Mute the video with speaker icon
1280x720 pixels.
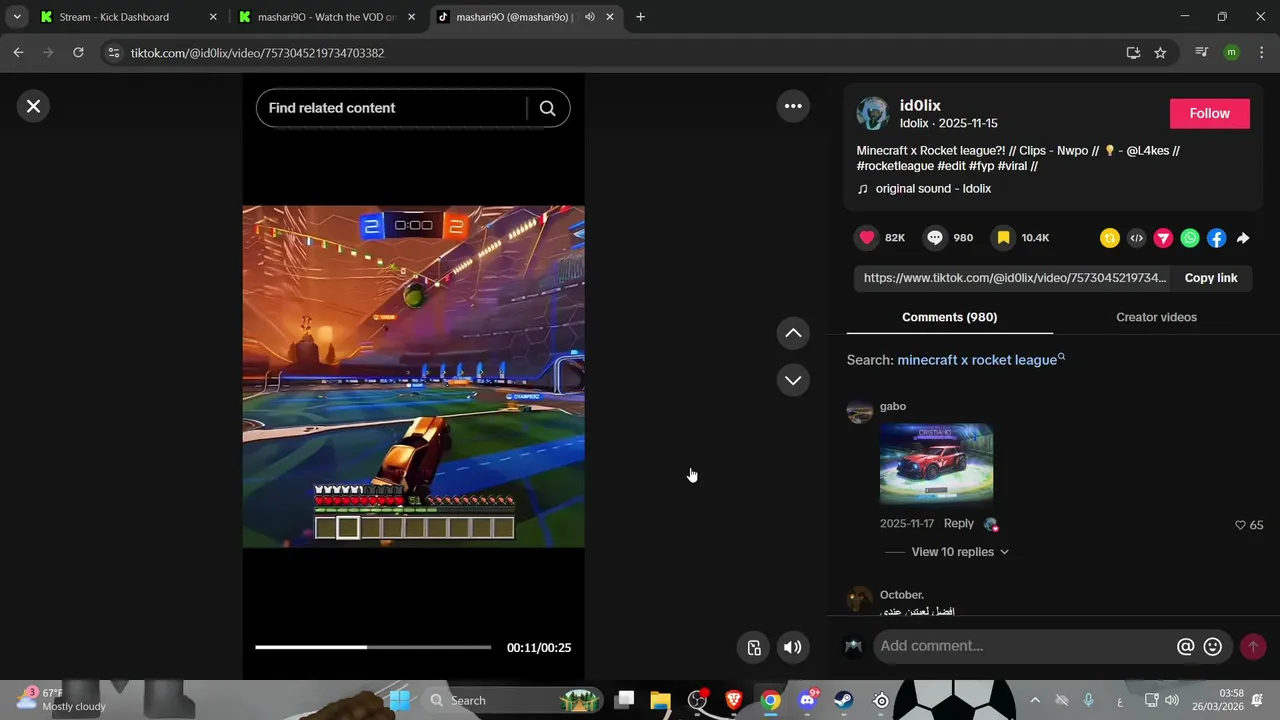[x=793, y=647]
